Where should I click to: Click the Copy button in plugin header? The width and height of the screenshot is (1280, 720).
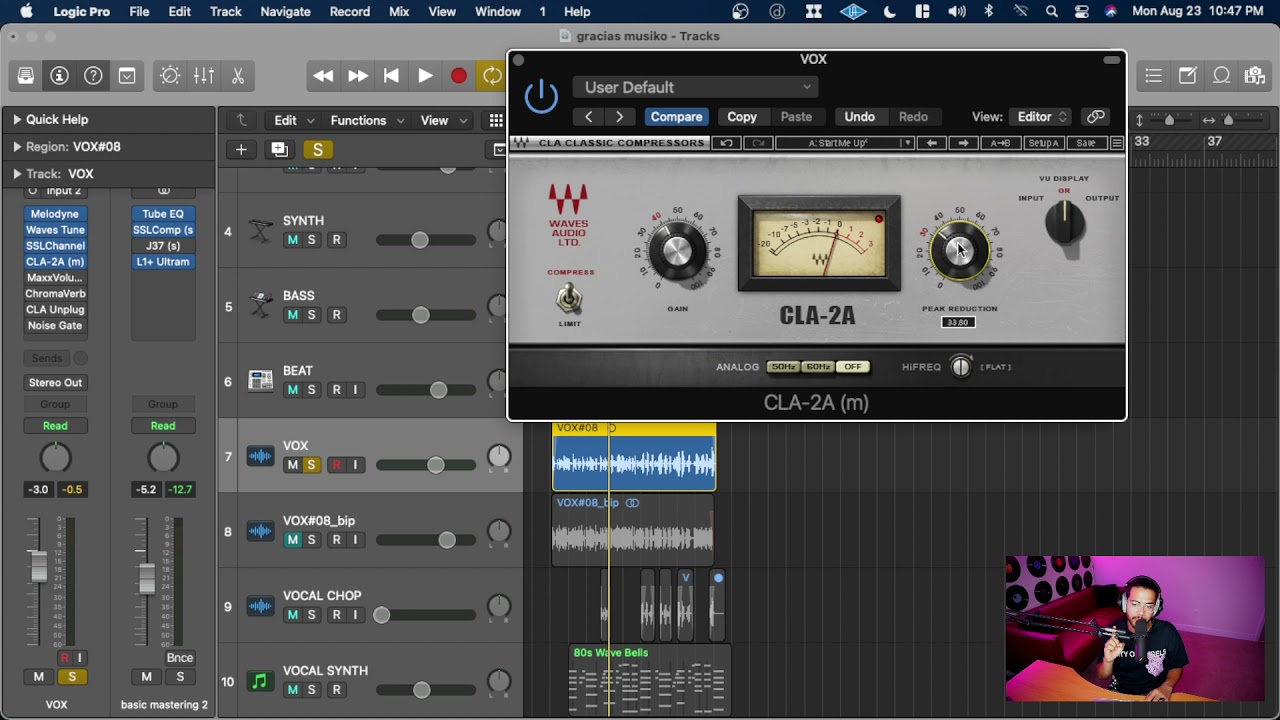(x=742, y=117)
